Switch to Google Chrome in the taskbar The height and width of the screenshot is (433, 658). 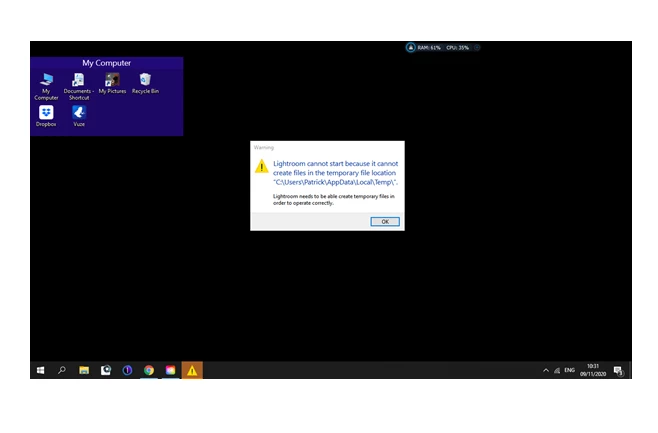coord(149,370)
